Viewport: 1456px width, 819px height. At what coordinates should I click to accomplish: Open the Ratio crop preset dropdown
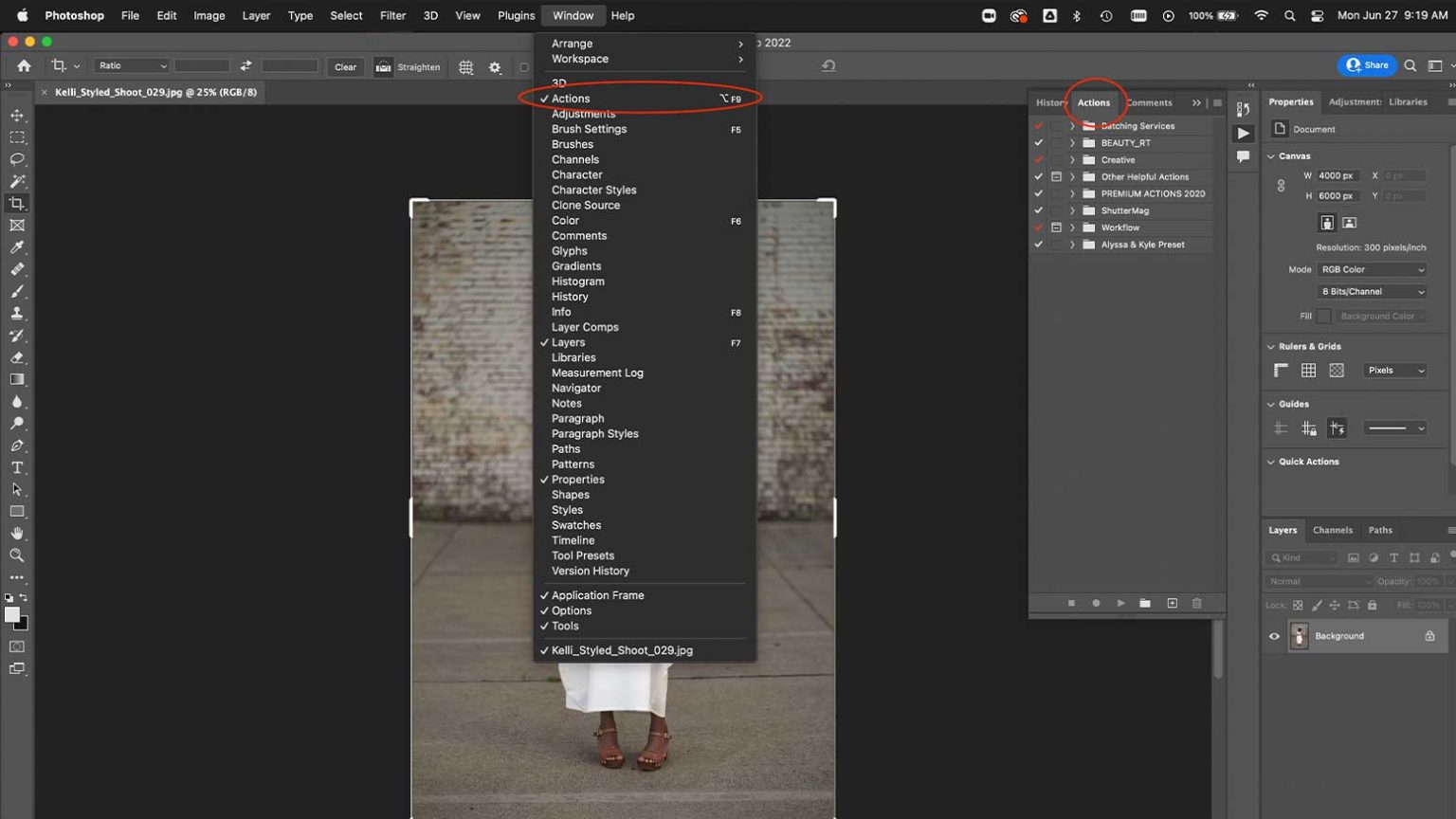click(x=132, y=66)
